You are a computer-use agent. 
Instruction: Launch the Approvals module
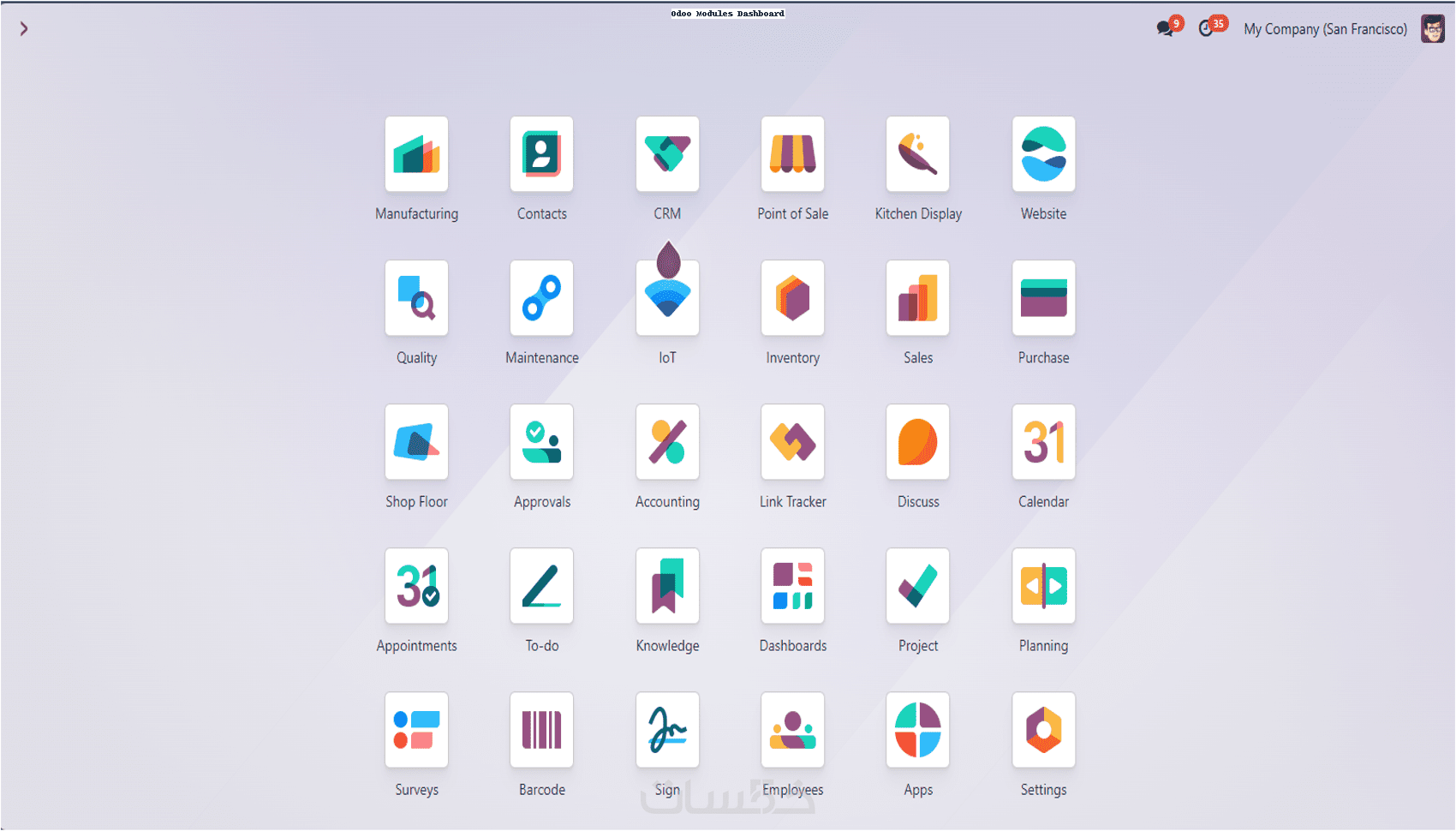coord(541,442)
